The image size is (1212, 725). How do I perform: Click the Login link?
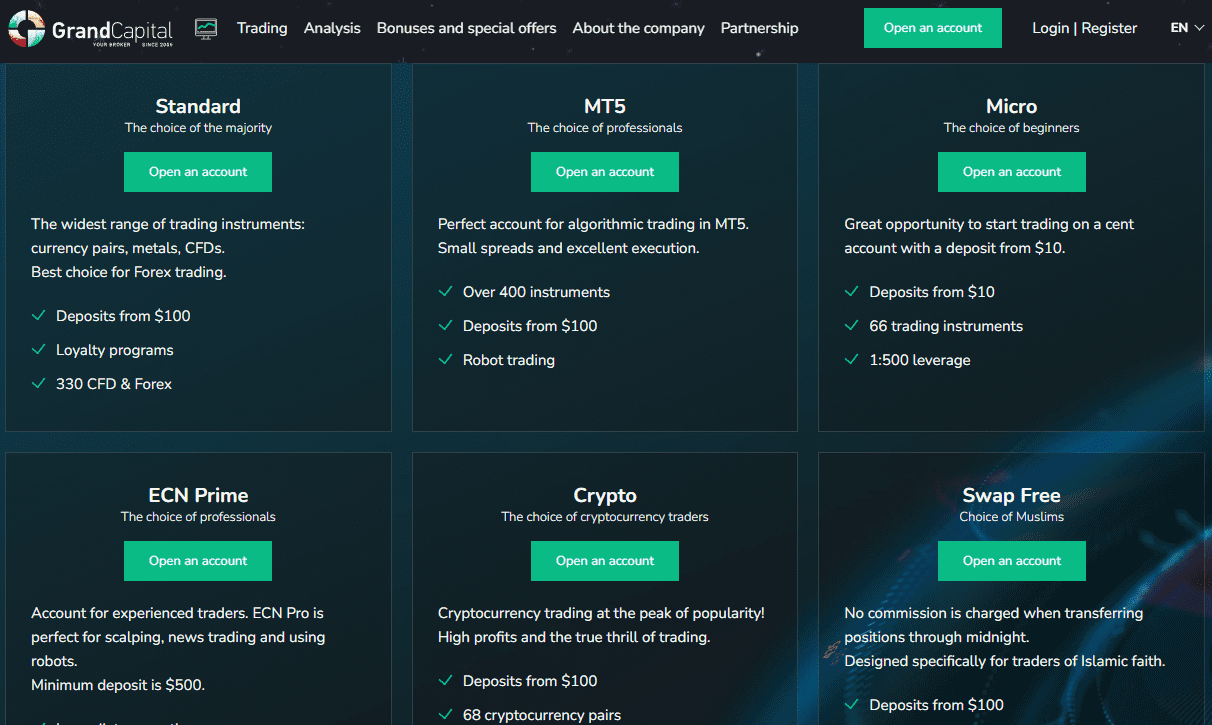click(x=1051, y=28)
